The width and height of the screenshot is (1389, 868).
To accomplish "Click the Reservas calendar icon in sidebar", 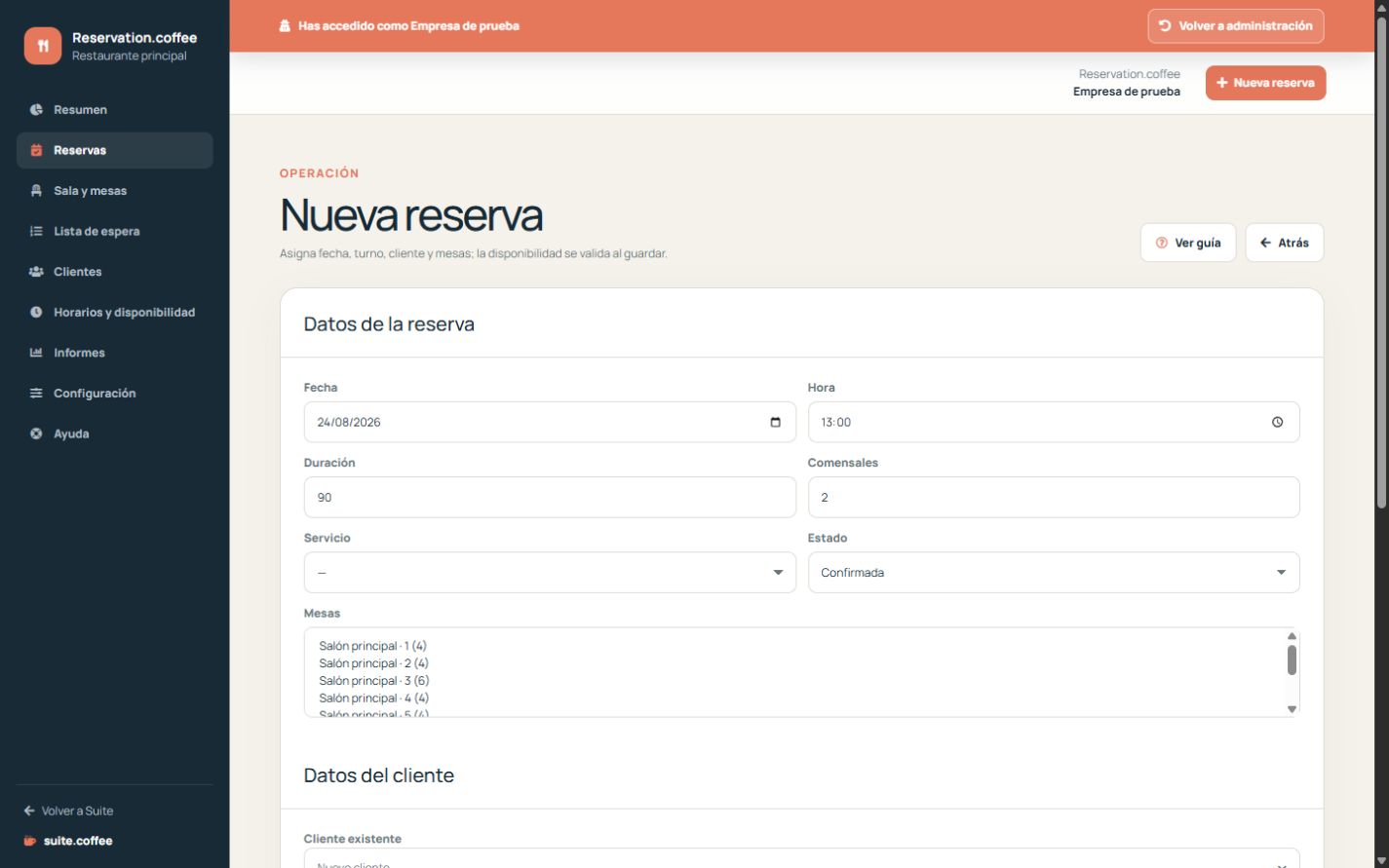I will click(x=36, y=151).
